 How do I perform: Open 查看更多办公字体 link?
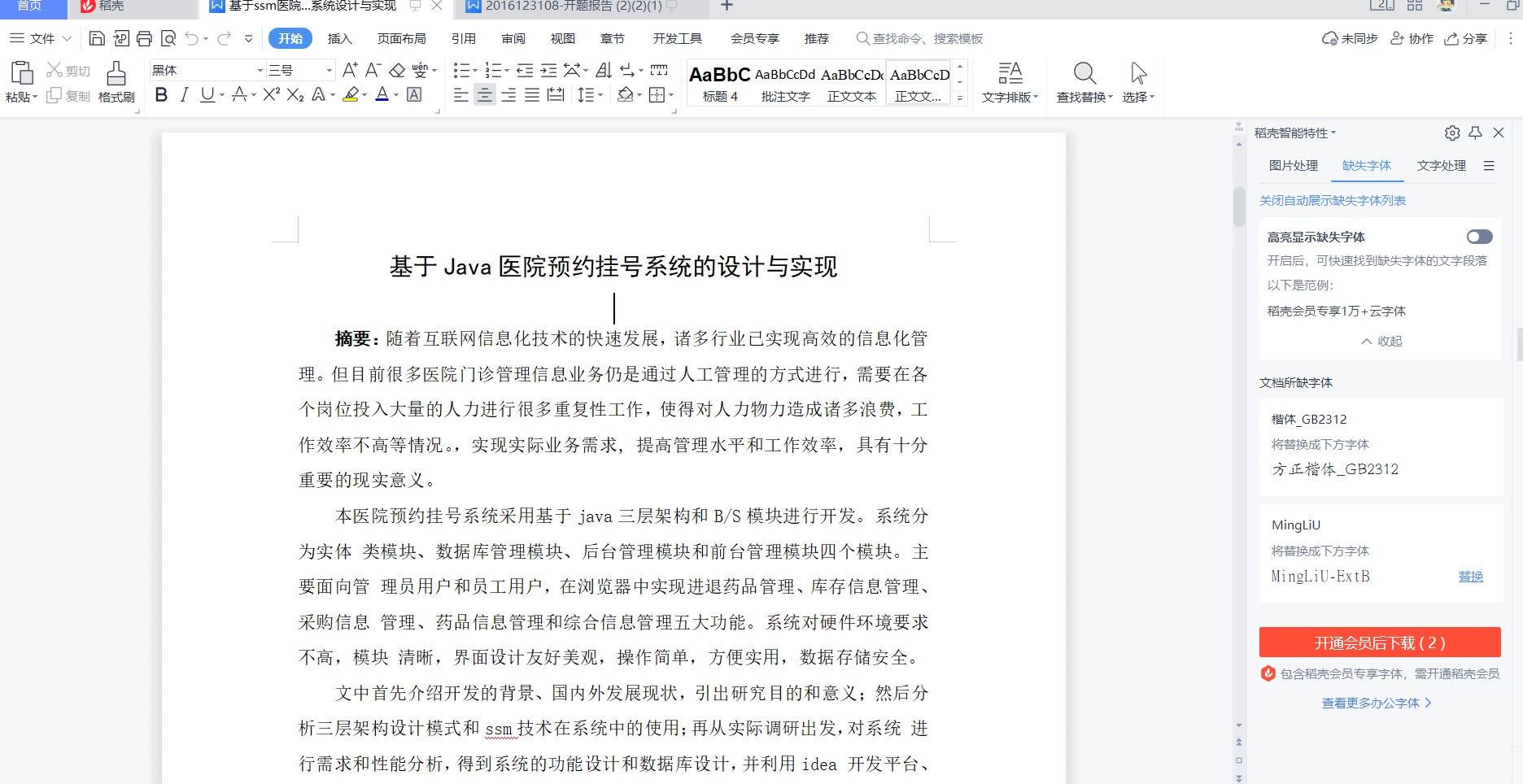pyautogui.click(x=1377, y=703)
